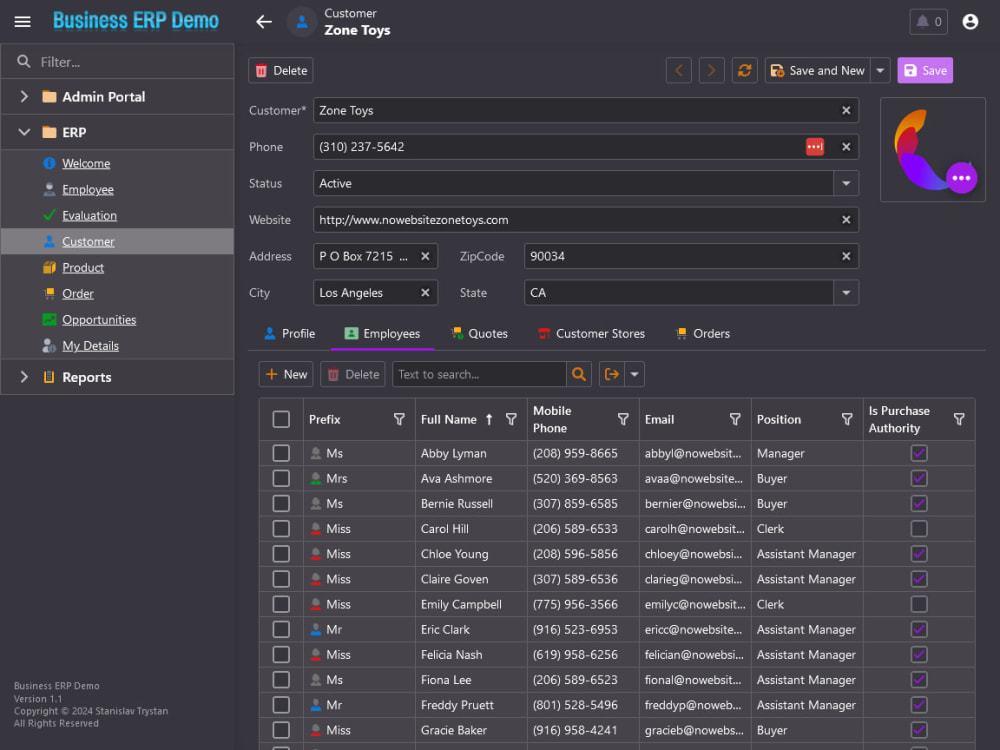Clear the Customer name field
The image size is (1000, 750).
coord(846,110)
